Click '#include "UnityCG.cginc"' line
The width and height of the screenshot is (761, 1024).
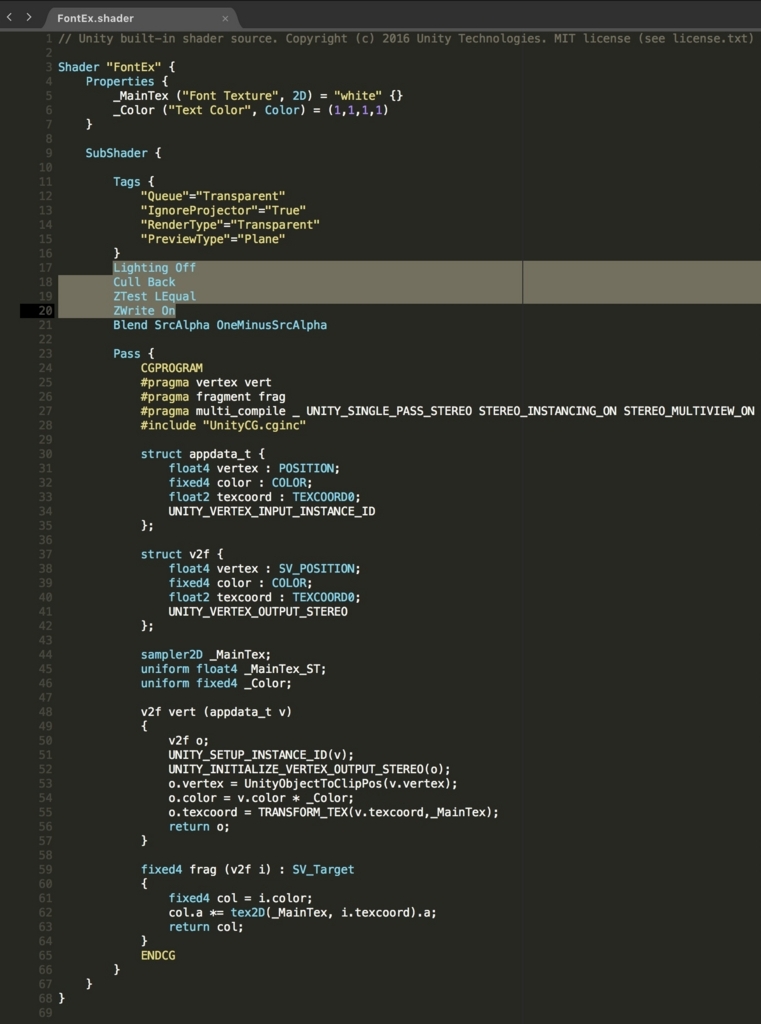[223, 426]
